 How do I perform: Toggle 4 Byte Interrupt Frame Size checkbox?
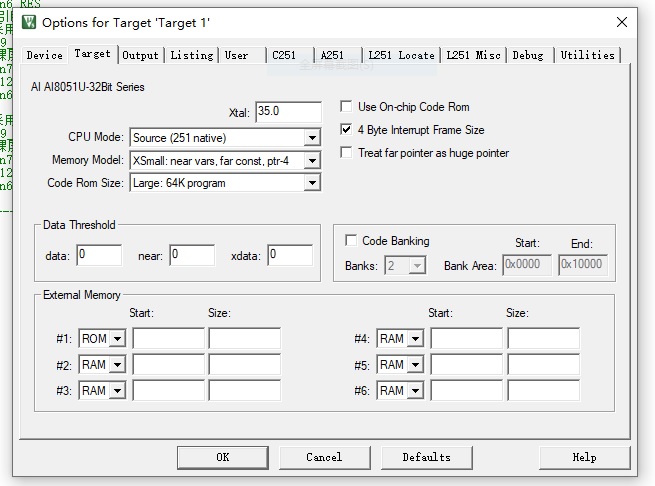[x=347, y=130]
